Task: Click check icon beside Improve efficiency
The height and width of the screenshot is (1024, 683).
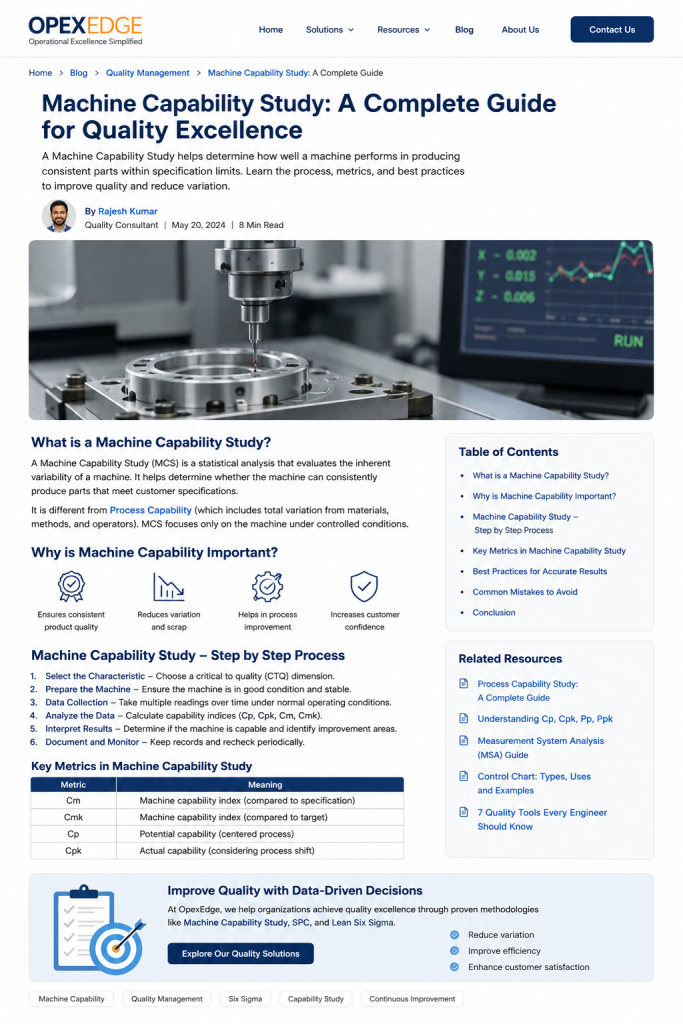Action: point(454,951)
